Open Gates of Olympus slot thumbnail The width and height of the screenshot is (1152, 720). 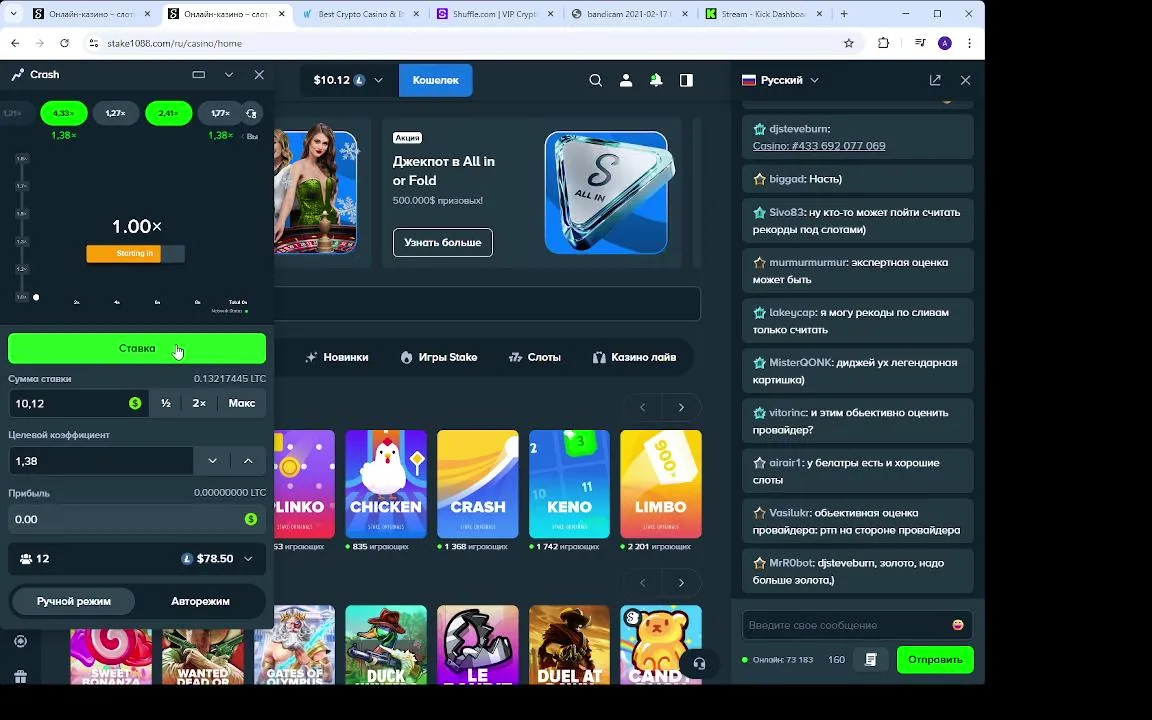[x=294, y=645]
